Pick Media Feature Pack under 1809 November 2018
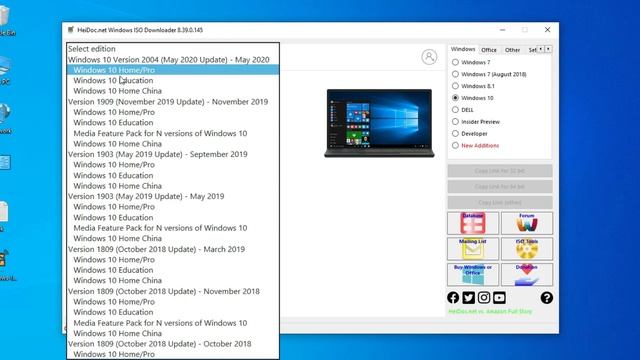 click(x=173, y=322)
